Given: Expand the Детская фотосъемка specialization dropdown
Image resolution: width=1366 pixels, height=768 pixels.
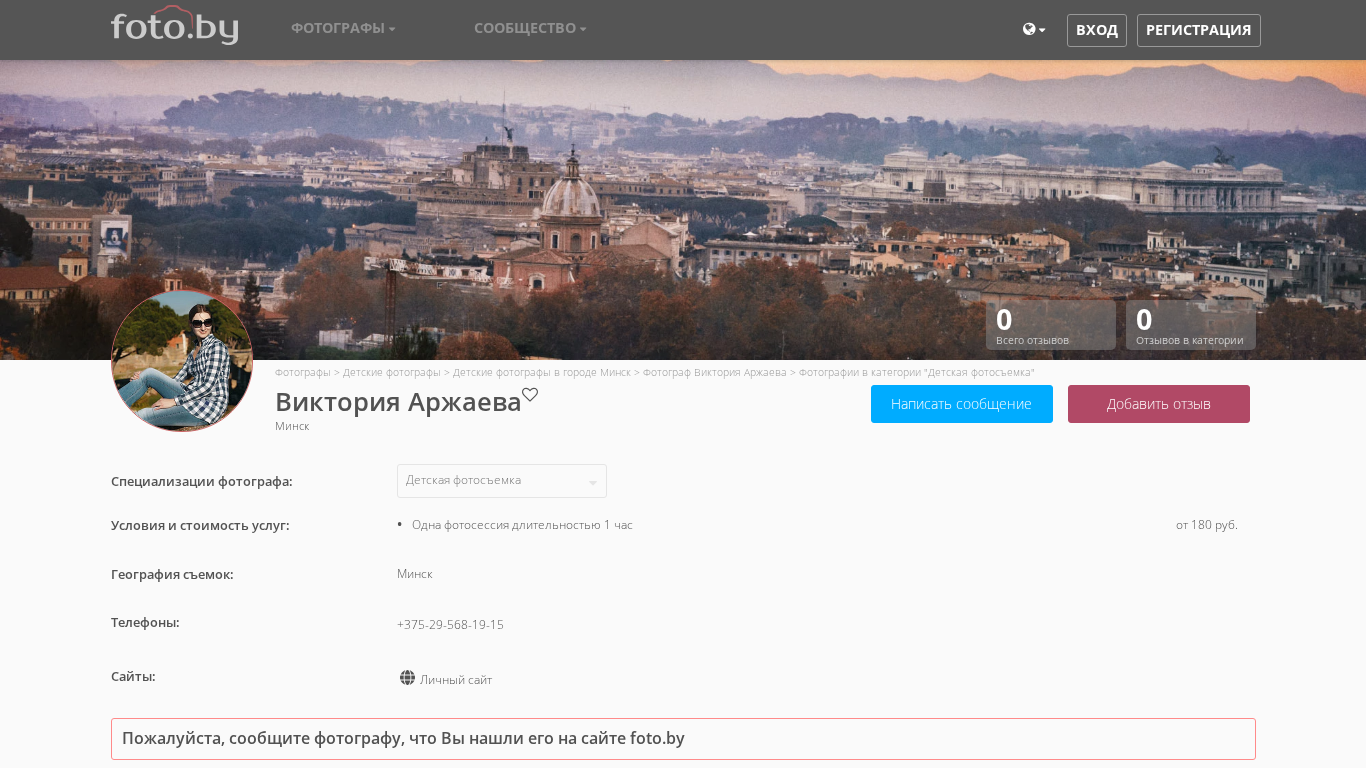Looking at the screenshot, I should [x=502, y=481].
